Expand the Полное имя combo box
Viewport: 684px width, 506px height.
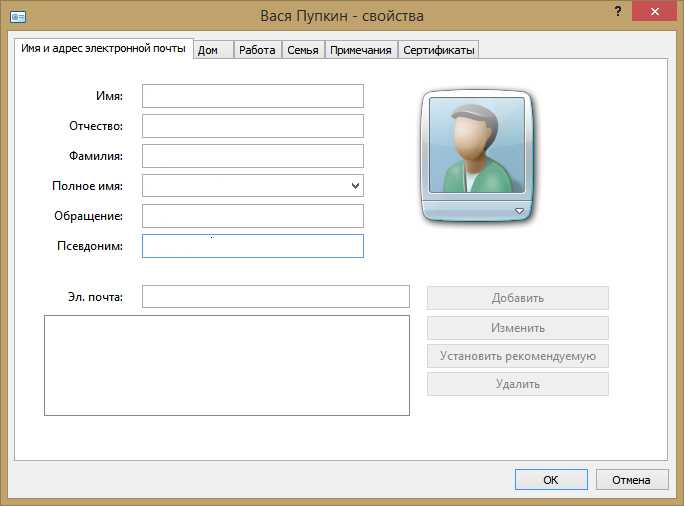pyautogui.click(x=355, y=186)
